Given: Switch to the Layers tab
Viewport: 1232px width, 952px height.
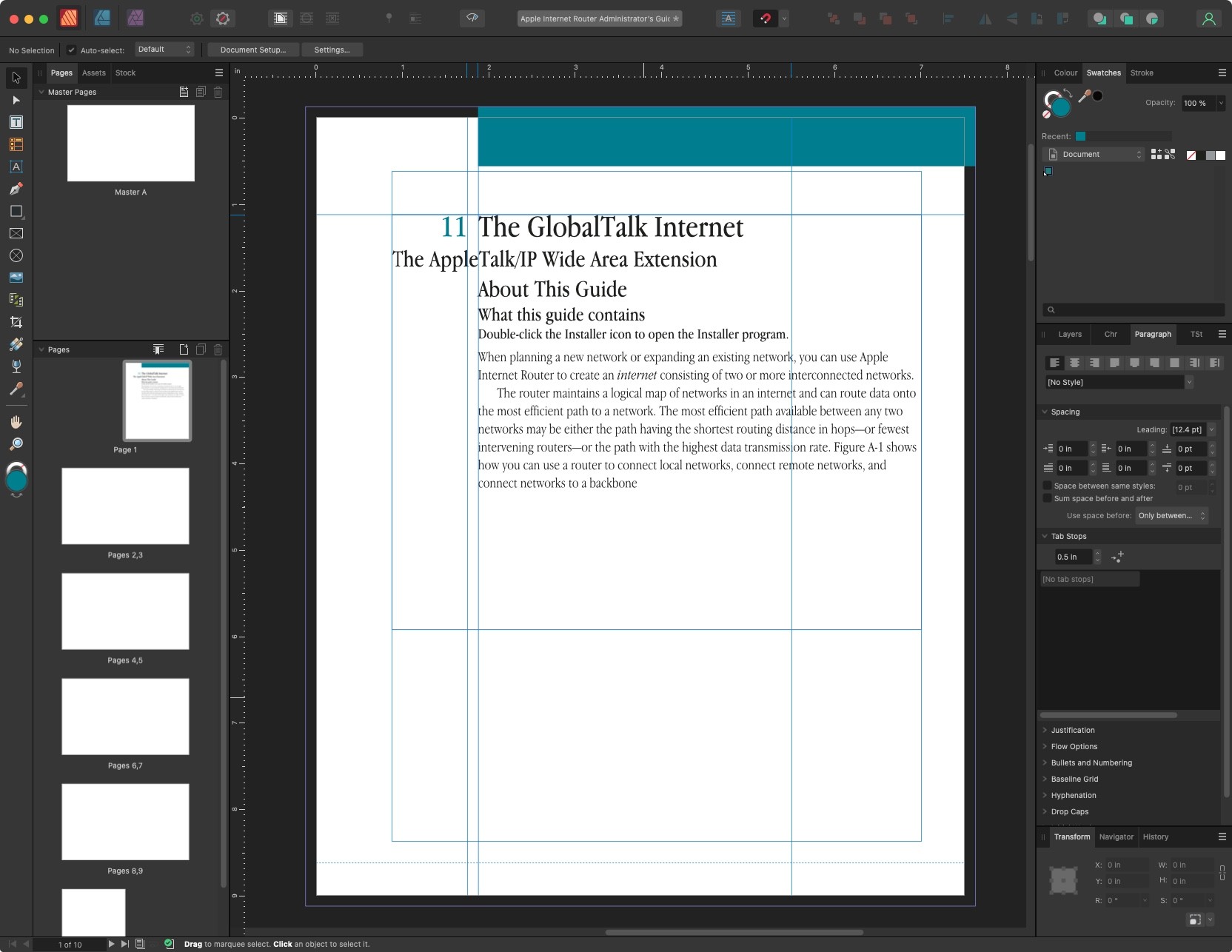Looking at the screenshot, I should click(x=1070, y=334).
